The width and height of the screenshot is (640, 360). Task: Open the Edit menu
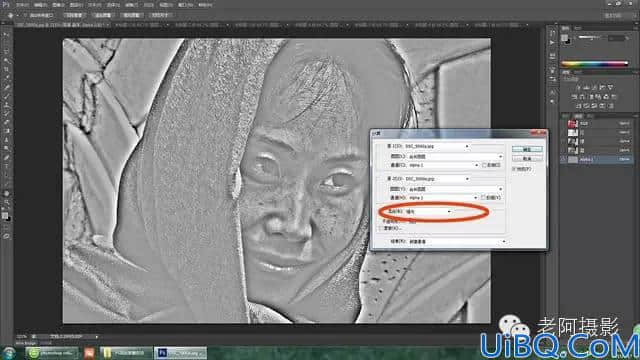[x=40, y=5]
